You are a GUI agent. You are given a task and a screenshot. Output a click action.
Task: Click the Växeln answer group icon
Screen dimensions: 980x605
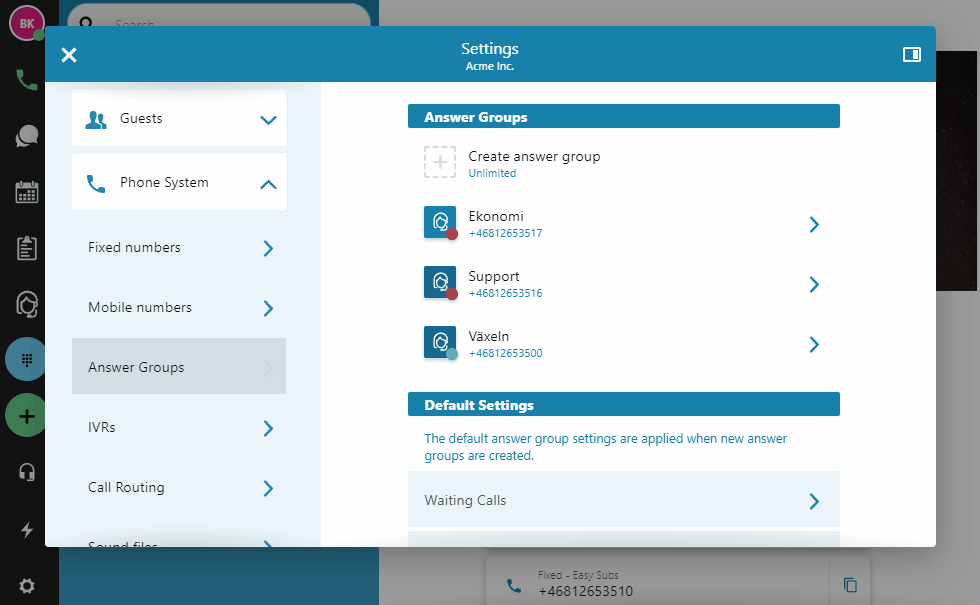[x=441, y=342]
